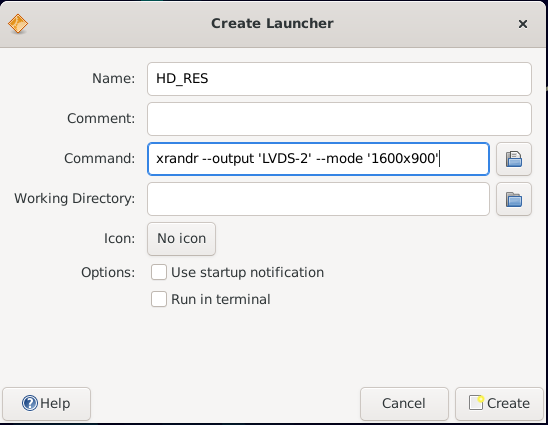Click into the empty Comment field

pyautogui.click(x=339, y=119)
